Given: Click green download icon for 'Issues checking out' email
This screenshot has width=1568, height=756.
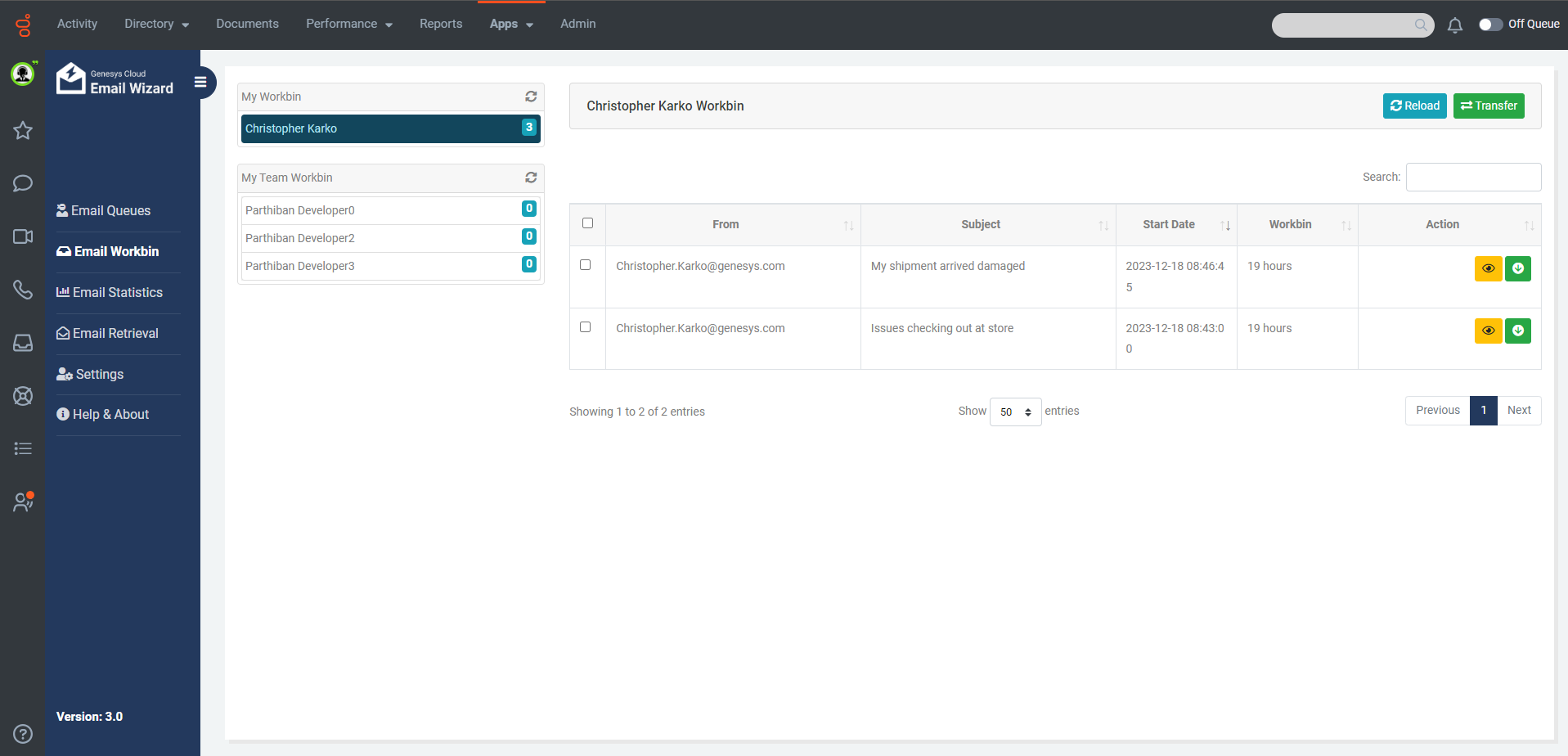Looking at the screenshot, I should [x=1517, y=331].
